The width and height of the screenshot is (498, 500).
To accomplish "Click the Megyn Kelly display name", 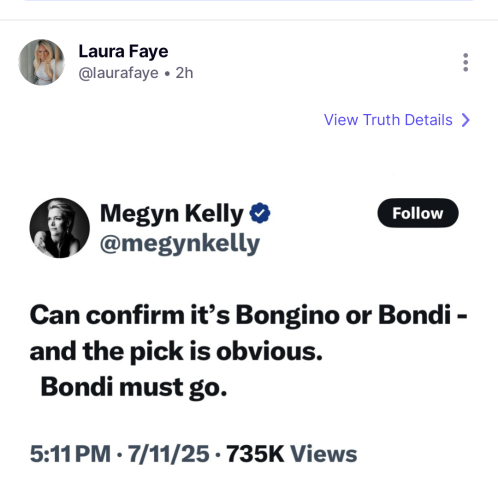I will pyautogui.click(x=172, y=213).
